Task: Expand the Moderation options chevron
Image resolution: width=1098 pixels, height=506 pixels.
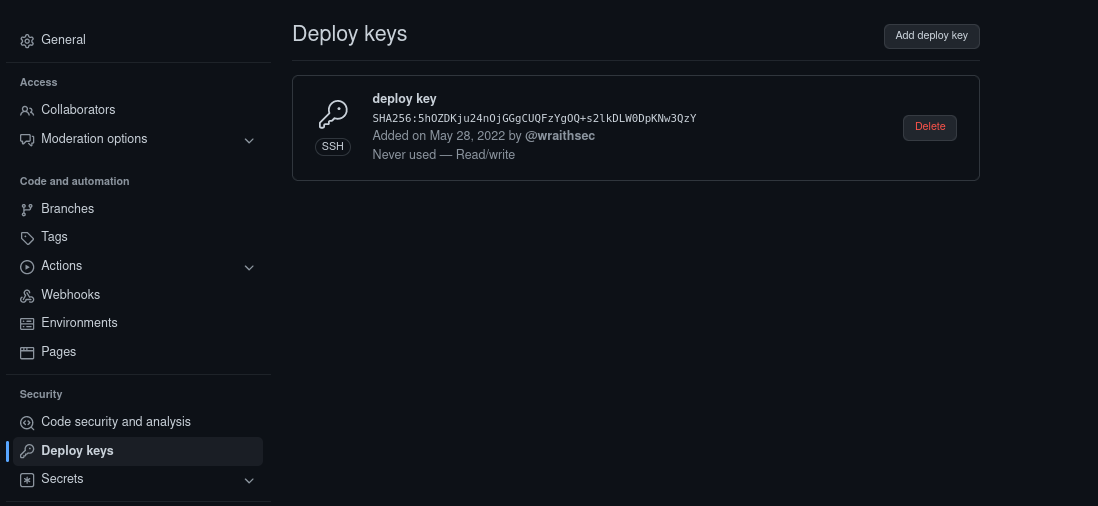Action: [x=249, y=140]
